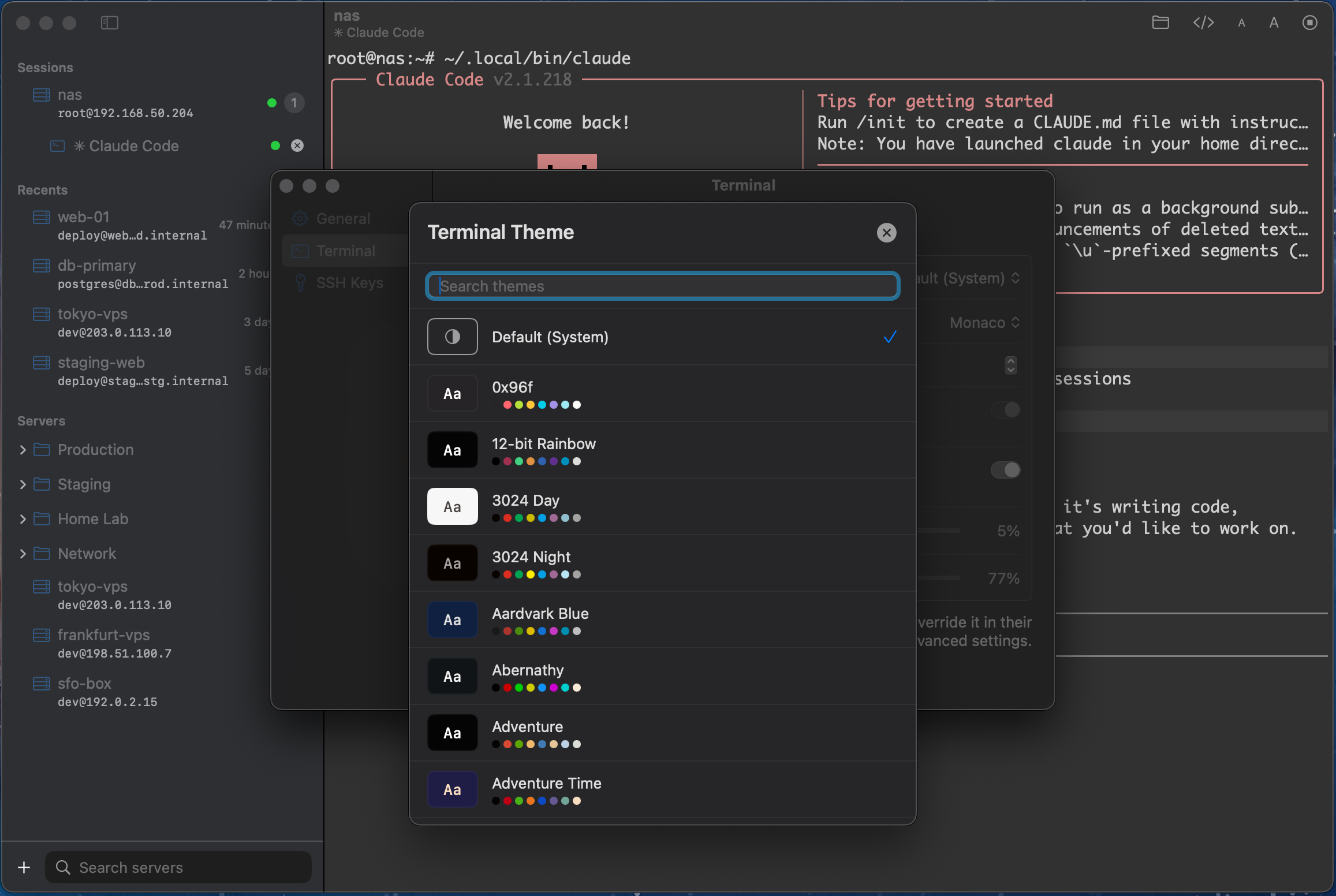Screen dimensions: 1336x896
Task: Select the 0x96f theme preview
Action: coord(452,393)
